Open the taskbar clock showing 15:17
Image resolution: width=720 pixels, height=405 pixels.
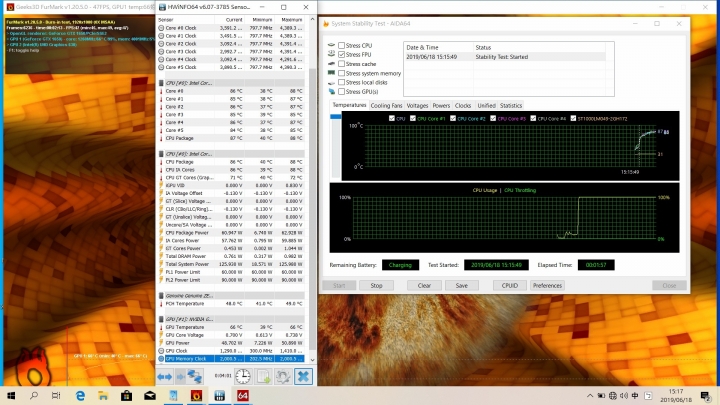click(676, 395)
